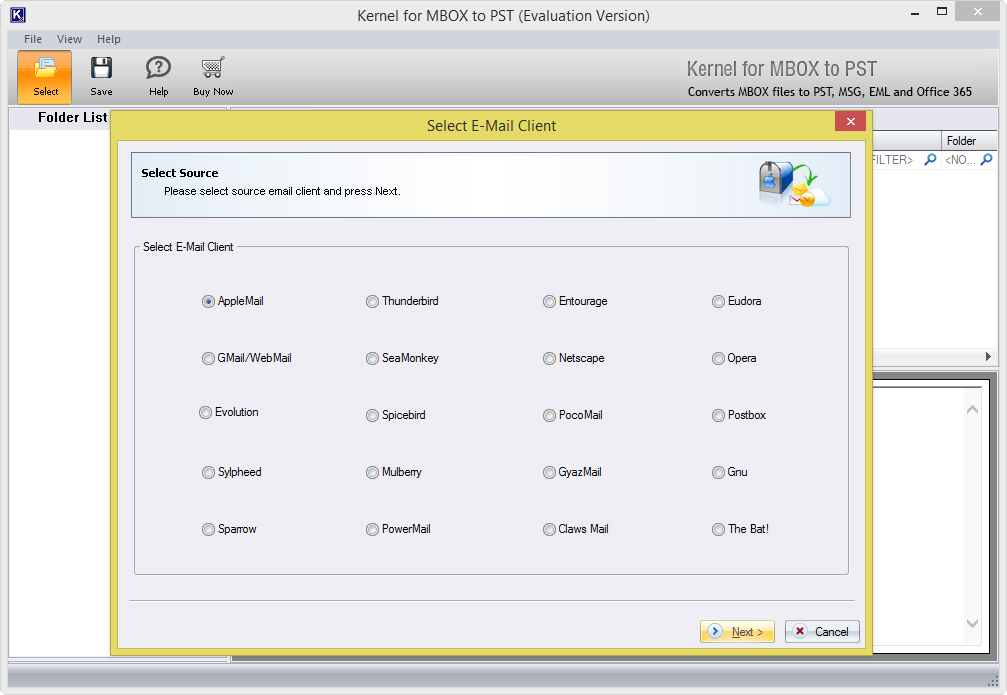Select the Claws Mail option
The width and height of the screenshot is (1007, 695).
pos(549,529)
